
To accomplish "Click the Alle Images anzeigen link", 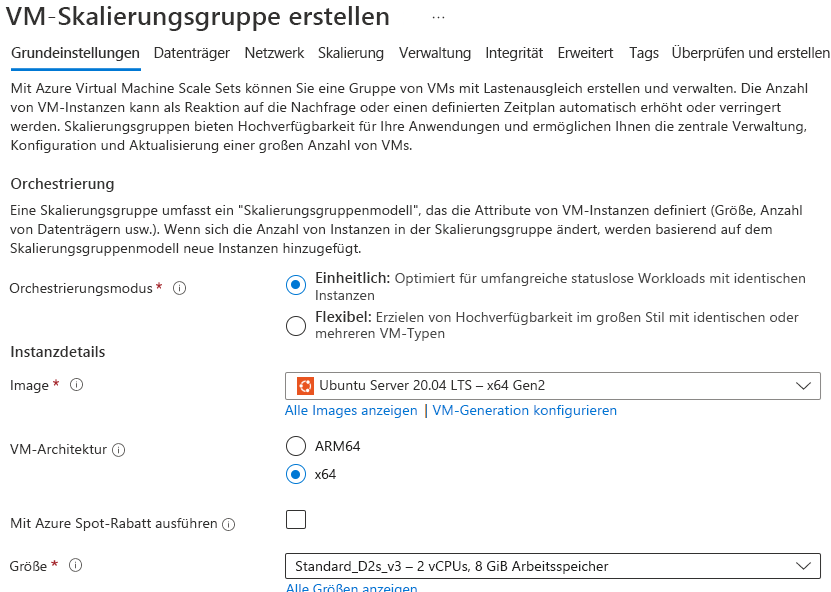I will (x=352, y=410).
